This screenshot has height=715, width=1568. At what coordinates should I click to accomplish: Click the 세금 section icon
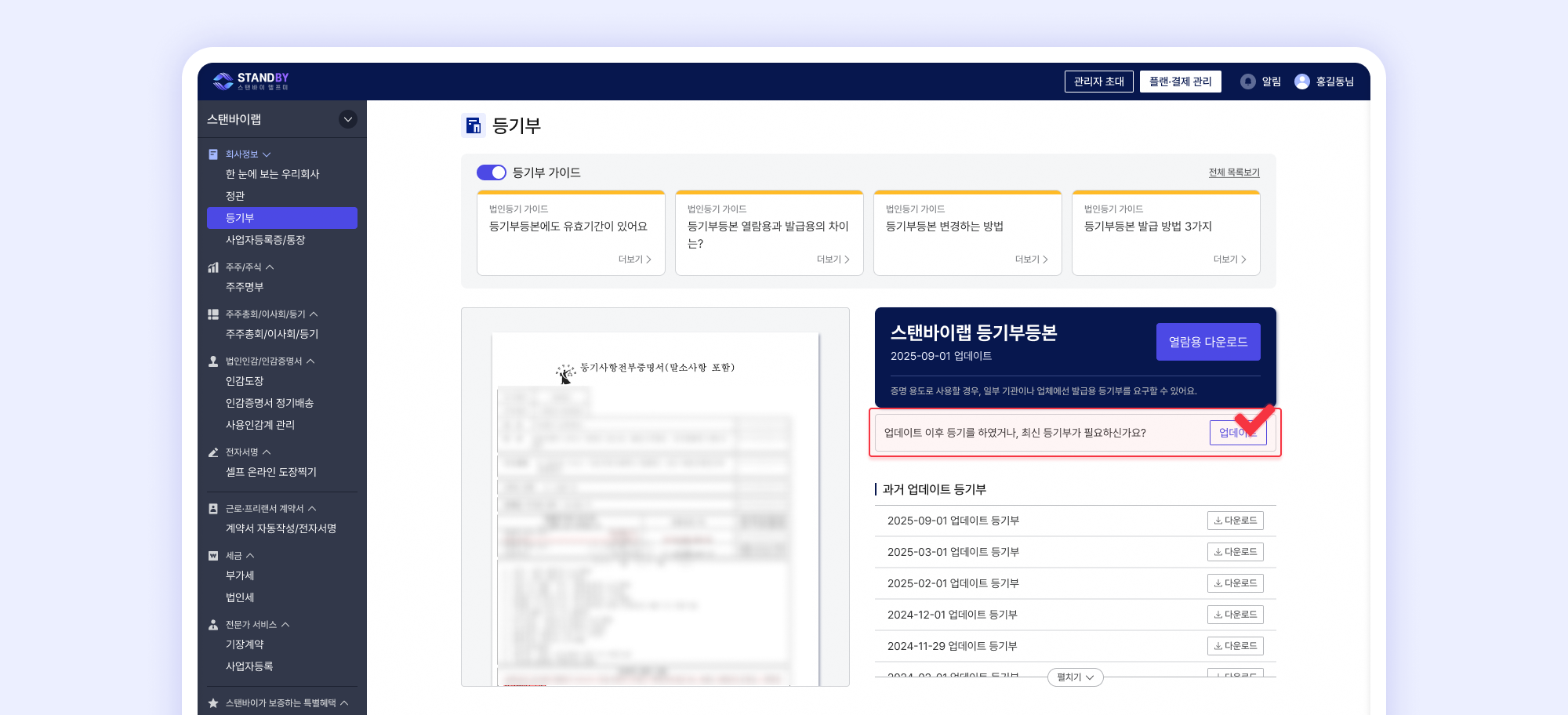[213, 556]
